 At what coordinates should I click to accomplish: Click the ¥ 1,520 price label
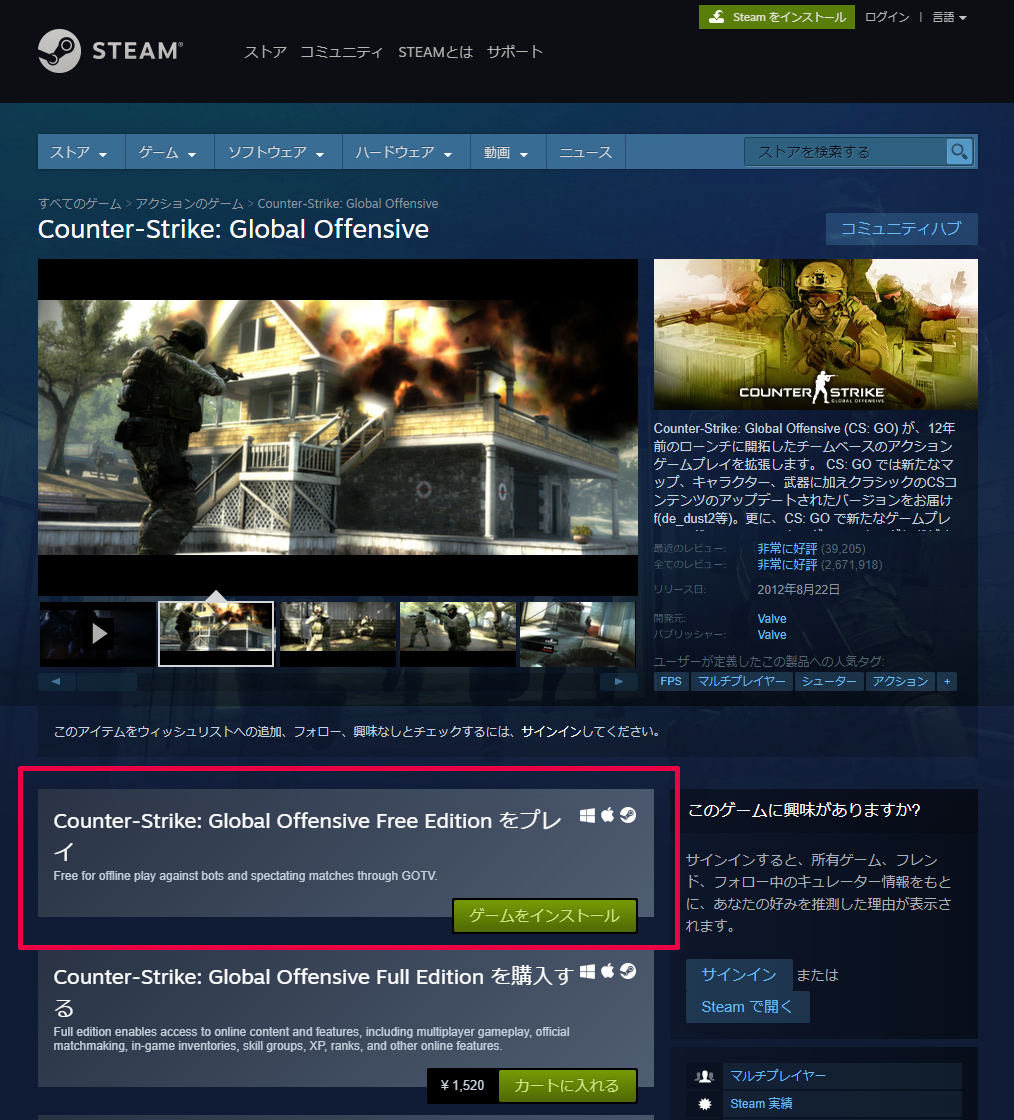[x=463, y=1086]
